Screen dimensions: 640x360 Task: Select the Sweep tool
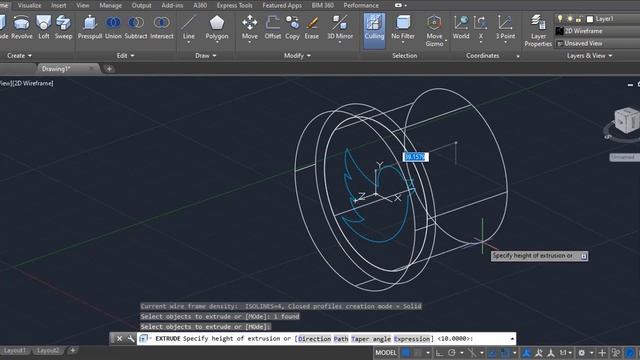(x=63, y=27)
